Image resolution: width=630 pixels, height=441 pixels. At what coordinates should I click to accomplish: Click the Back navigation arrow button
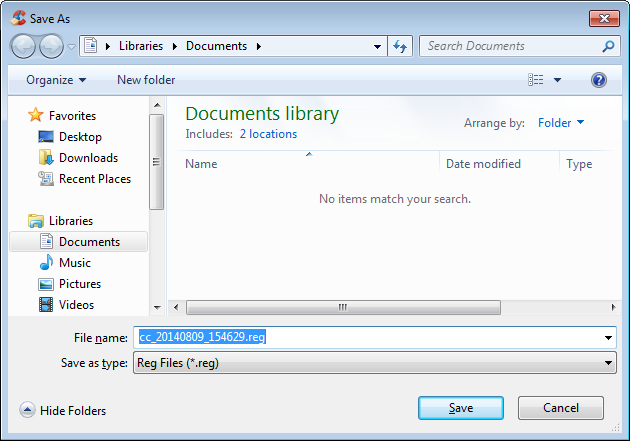(24, 46)
